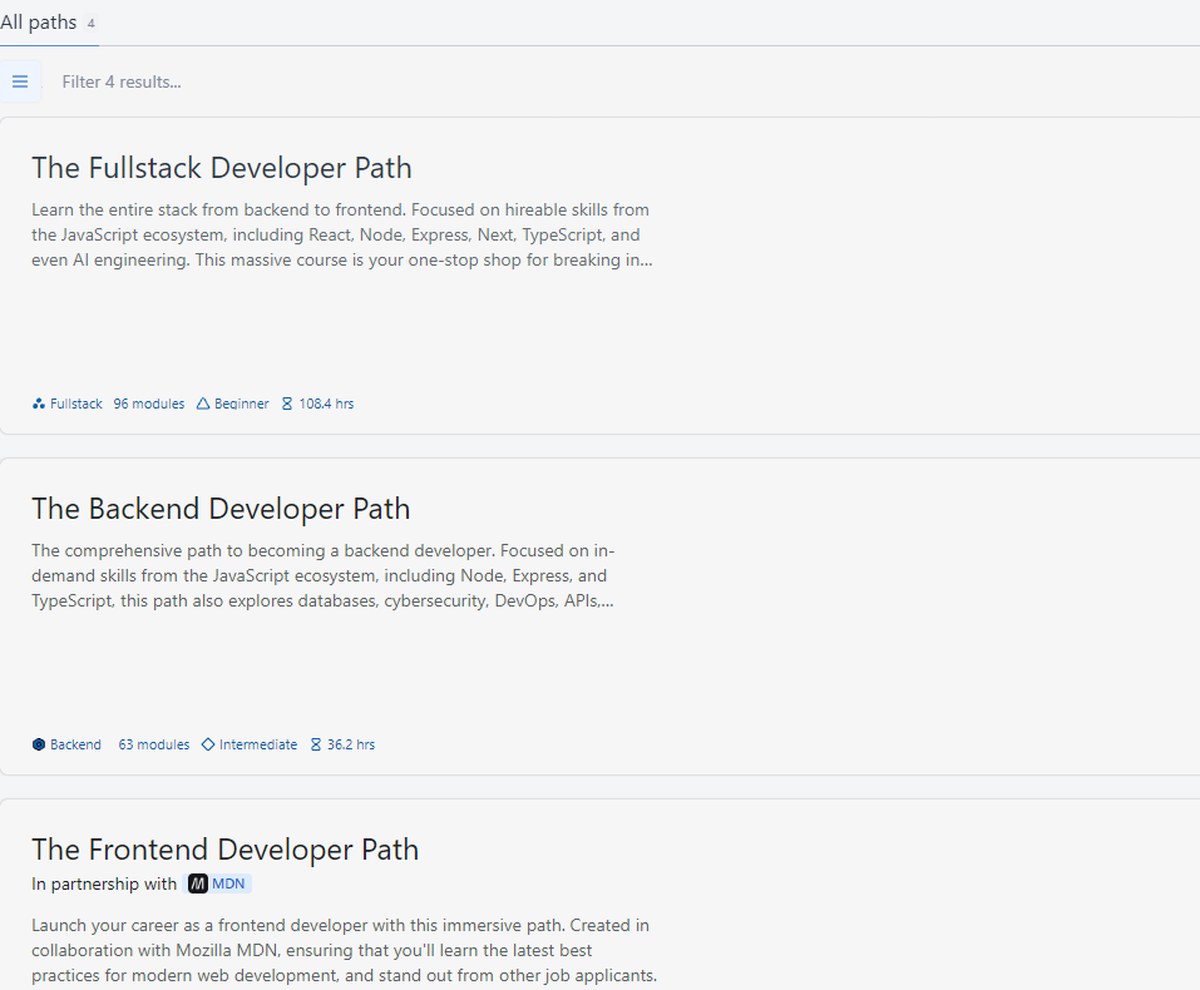
Task: Click the 'In partnership with' text
Action: [104, 884]
